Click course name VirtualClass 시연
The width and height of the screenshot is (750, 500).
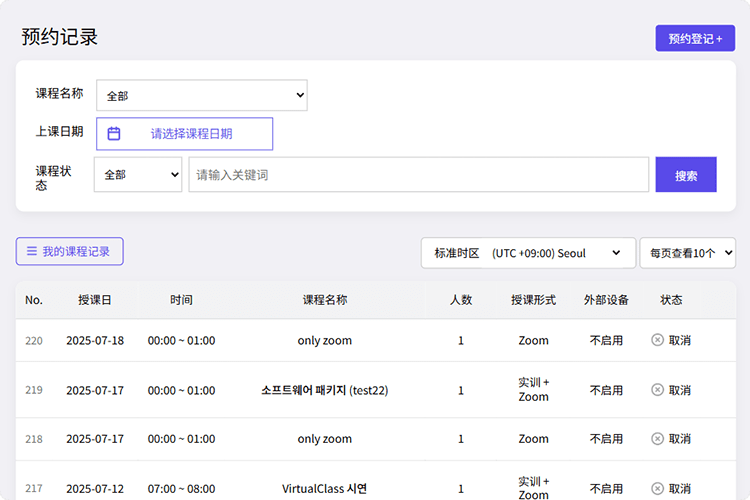325,489
